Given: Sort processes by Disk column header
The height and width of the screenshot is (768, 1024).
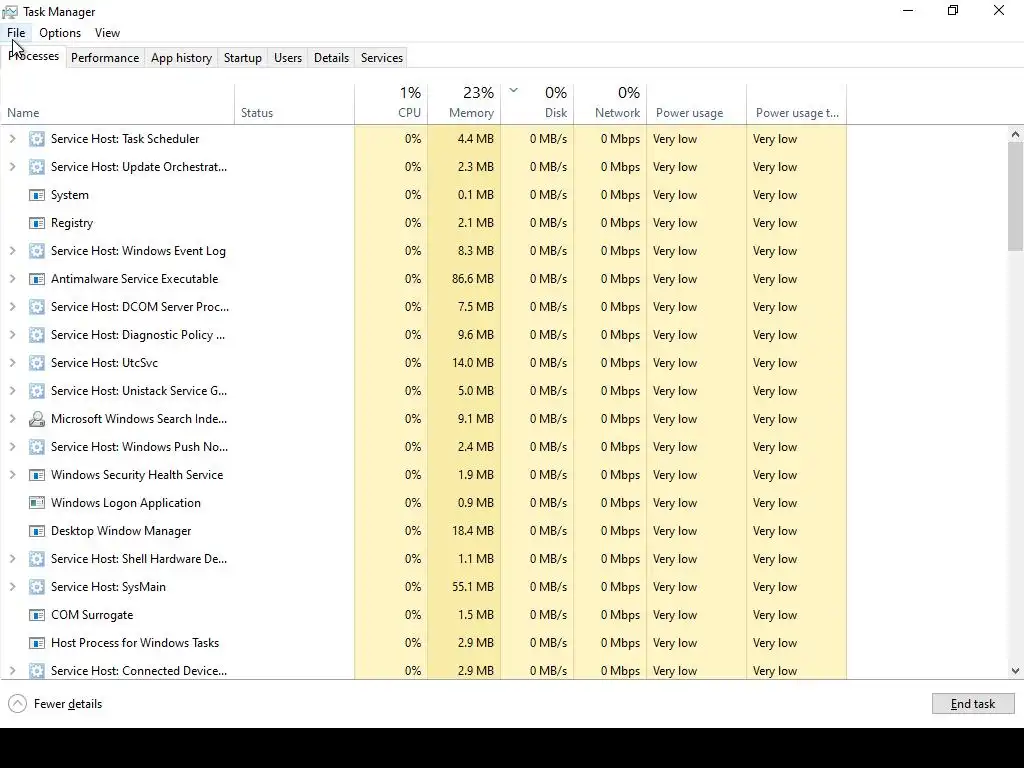Looking at the screenshot, I should [537, 104].
